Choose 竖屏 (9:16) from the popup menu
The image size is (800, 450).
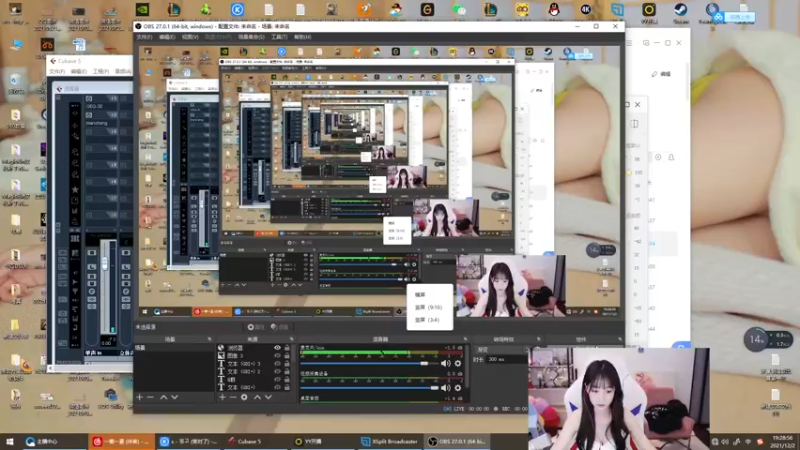click(x=429, y=307)
